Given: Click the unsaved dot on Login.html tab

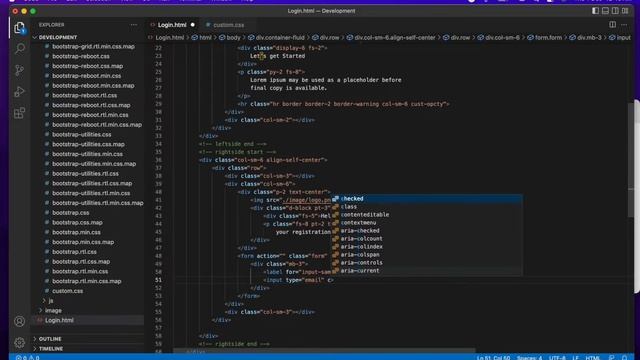Looking at the screenshot, I should (x=193, y=25).
